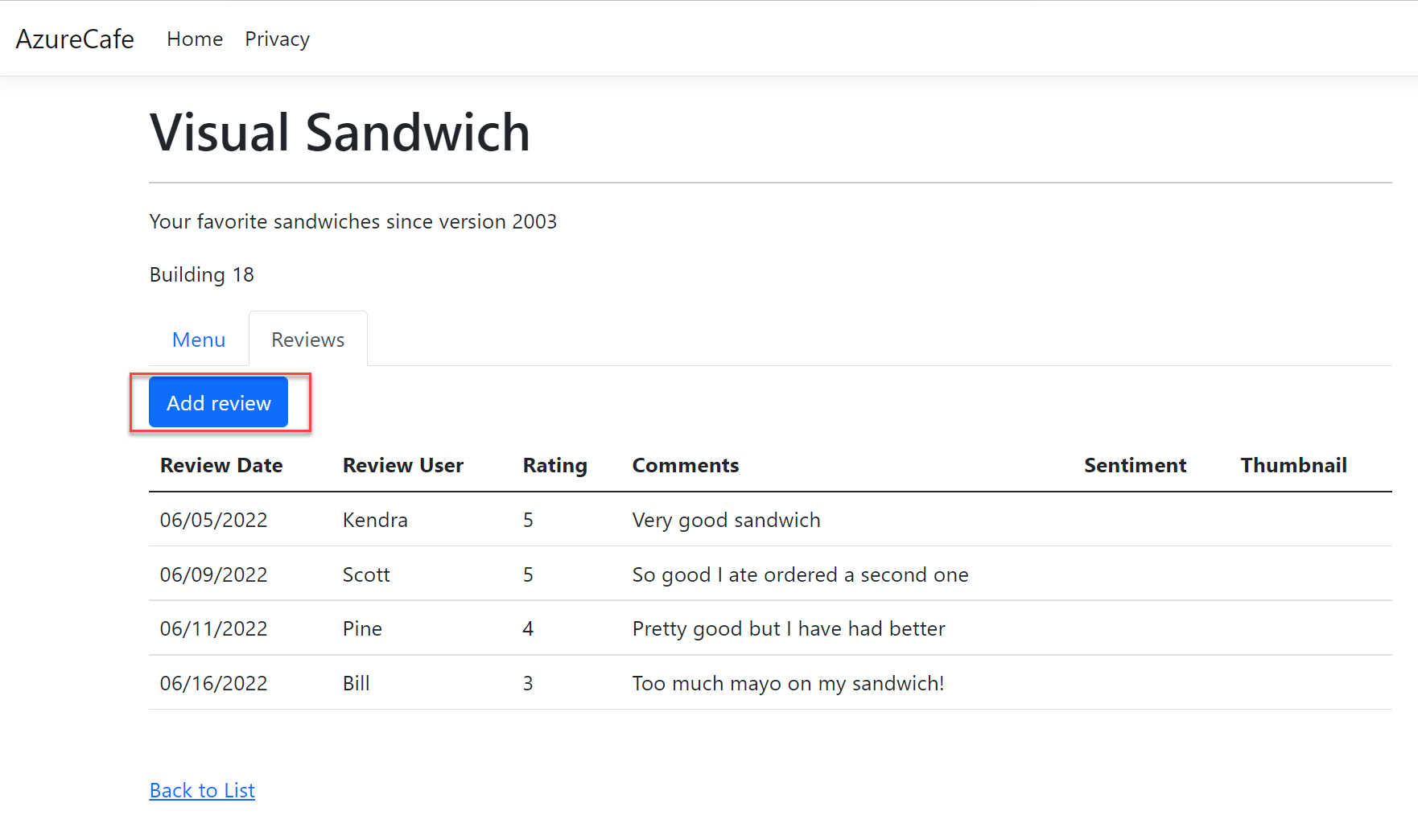This screenshot has height=840, width=1418.
Task: Click the Rating column header
Action: click(x=554, y=465)
